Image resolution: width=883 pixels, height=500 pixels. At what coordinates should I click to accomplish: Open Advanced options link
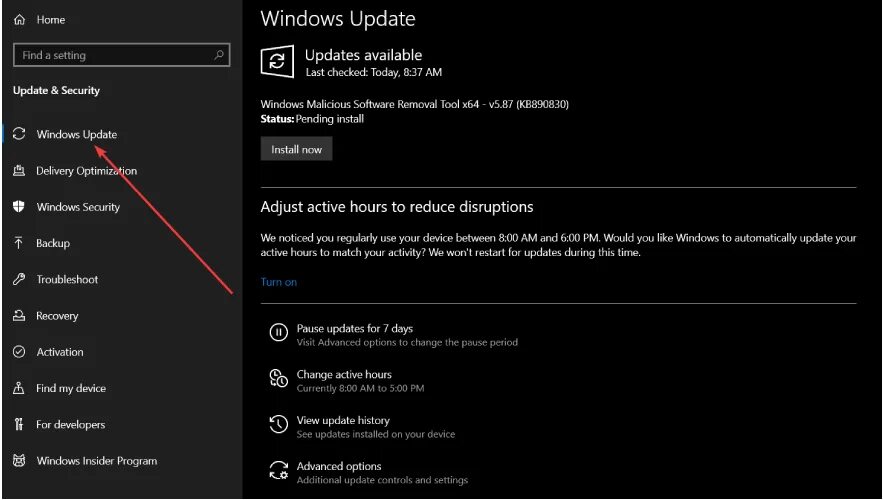[339, 466]
